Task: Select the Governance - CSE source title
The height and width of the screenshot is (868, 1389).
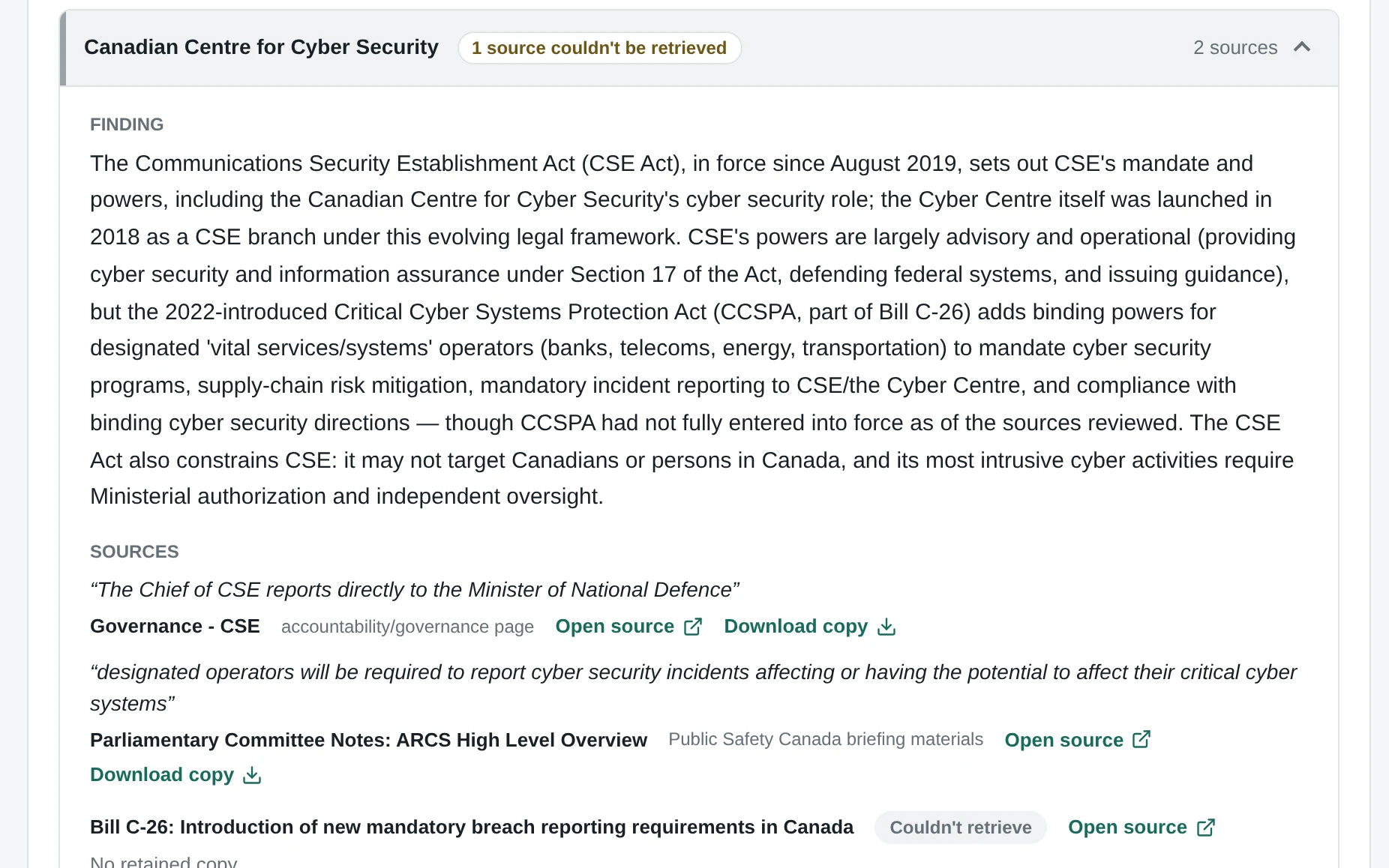Action: 175,627
